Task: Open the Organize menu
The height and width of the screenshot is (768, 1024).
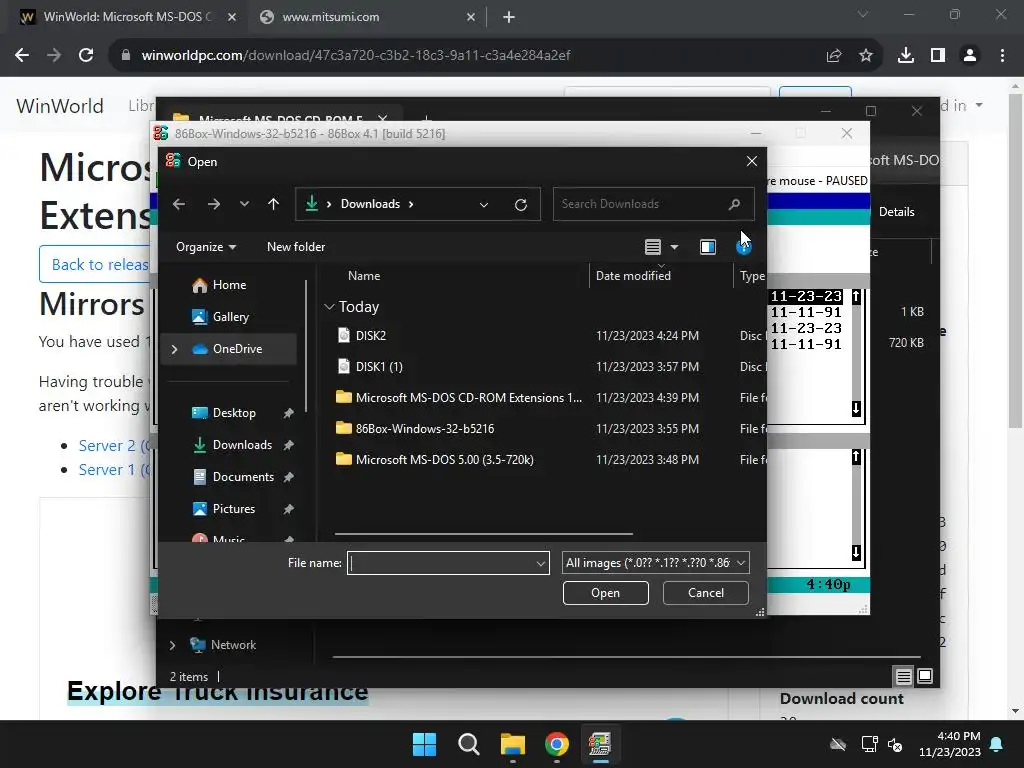Action: click(206, 247)
